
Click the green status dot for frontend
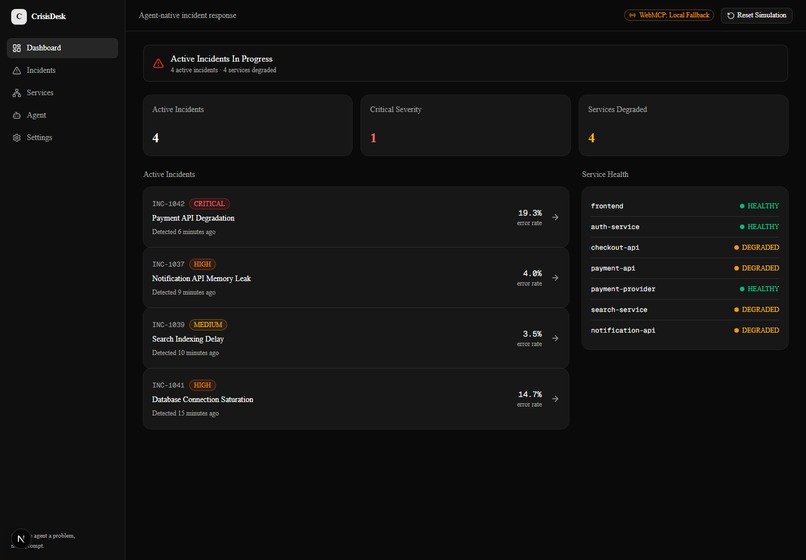742,206
